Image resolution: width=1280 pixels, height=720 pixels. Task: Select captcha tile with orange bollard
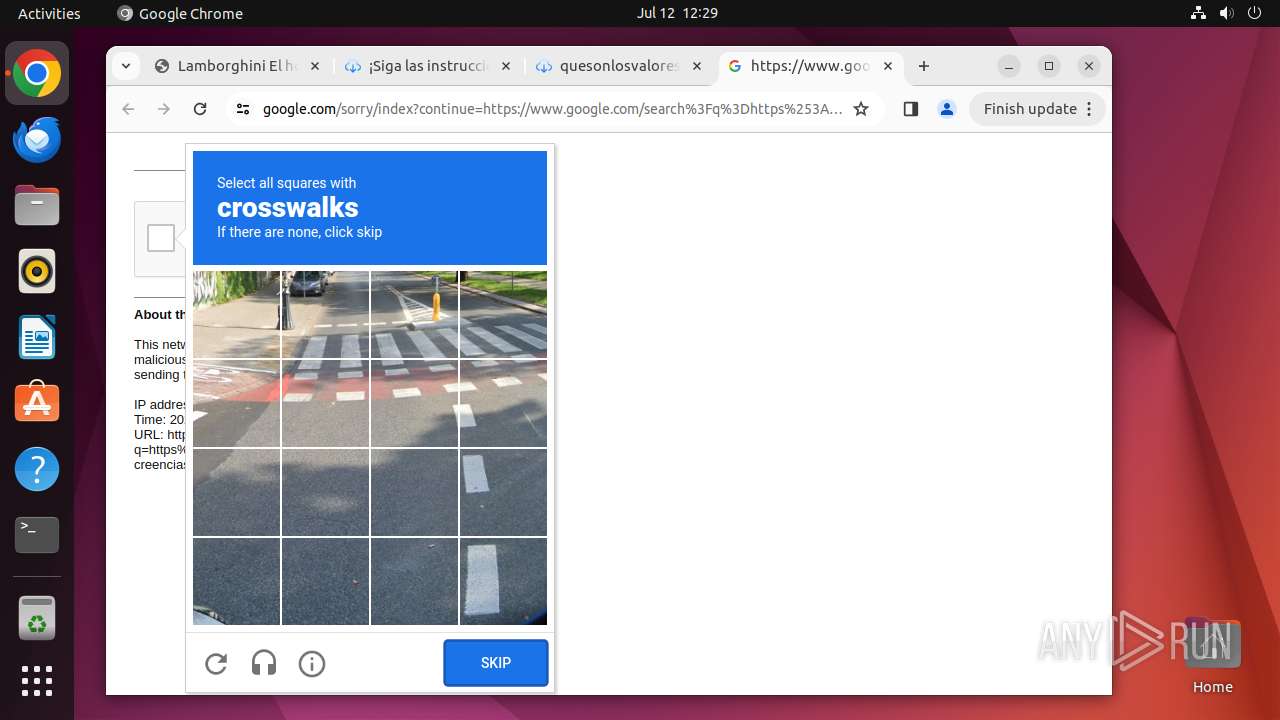[414, 314]
